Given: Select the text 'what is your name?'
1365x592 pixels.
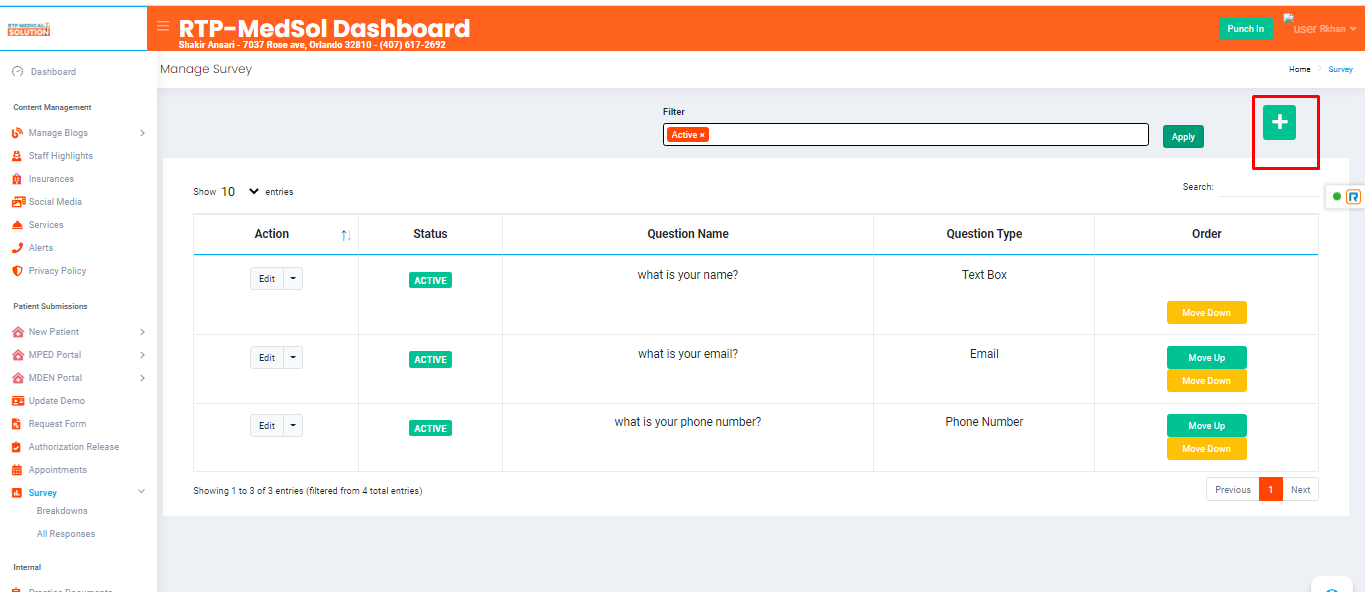Looking at the screenshot, I should coord(688,275).
